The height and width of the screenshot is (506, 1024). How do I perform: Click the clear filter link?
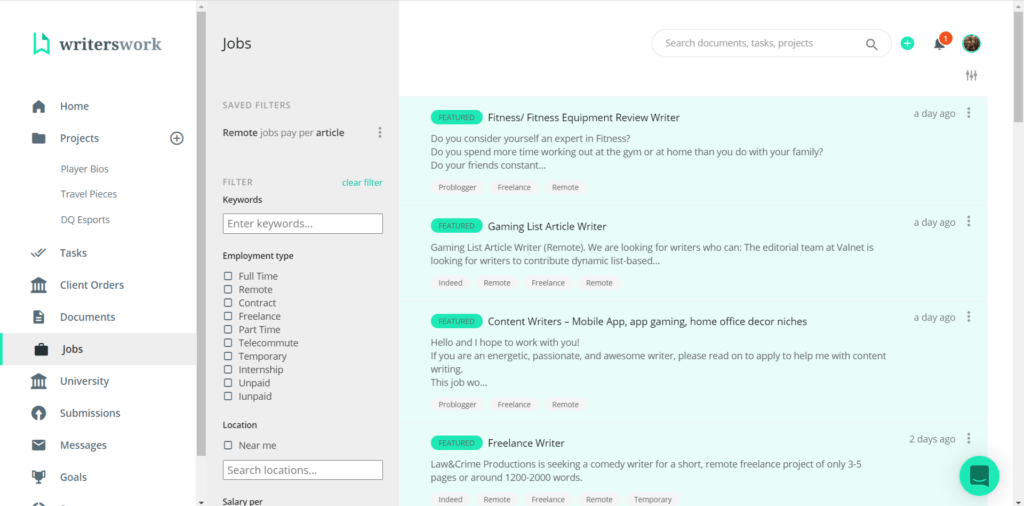point(362,183)
